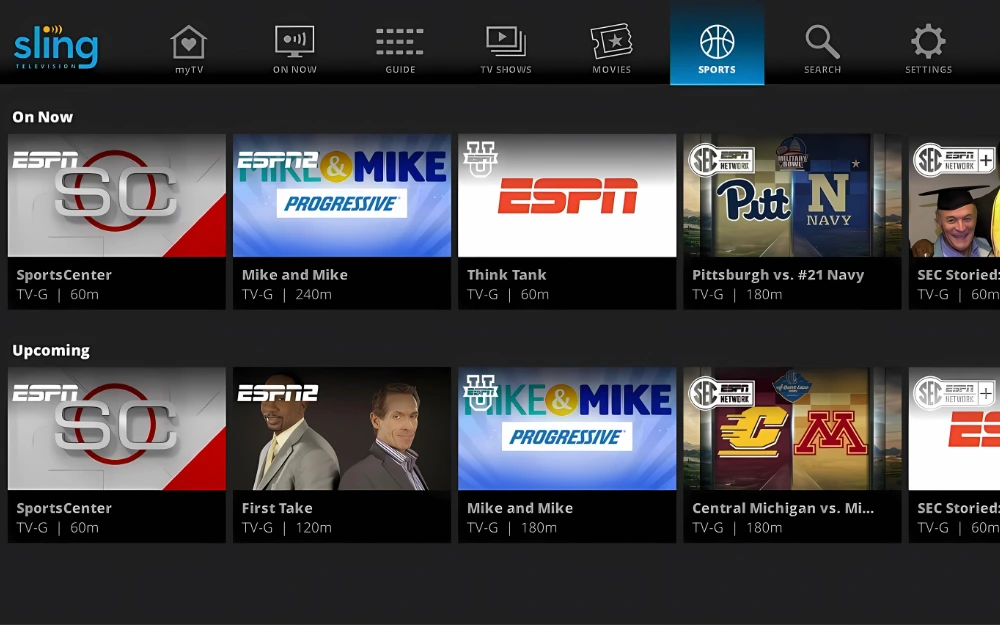Screen dimensions: 1000x625
Task: Click Pittsburgh vs. #21 Navy title
Action: (x=778, y=275)
